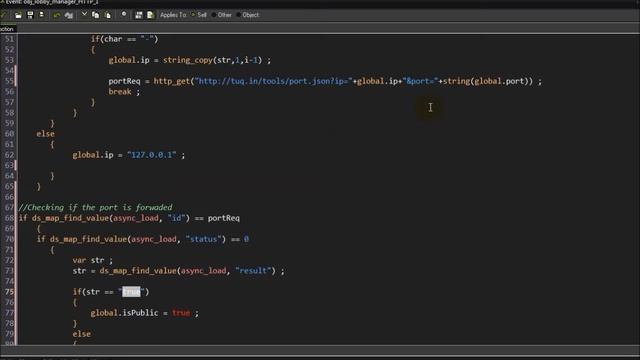Image resolution: width=640 pixels, height=360 pixels.
Task: Select the Object radio option
Action: [x=247, y=15]
